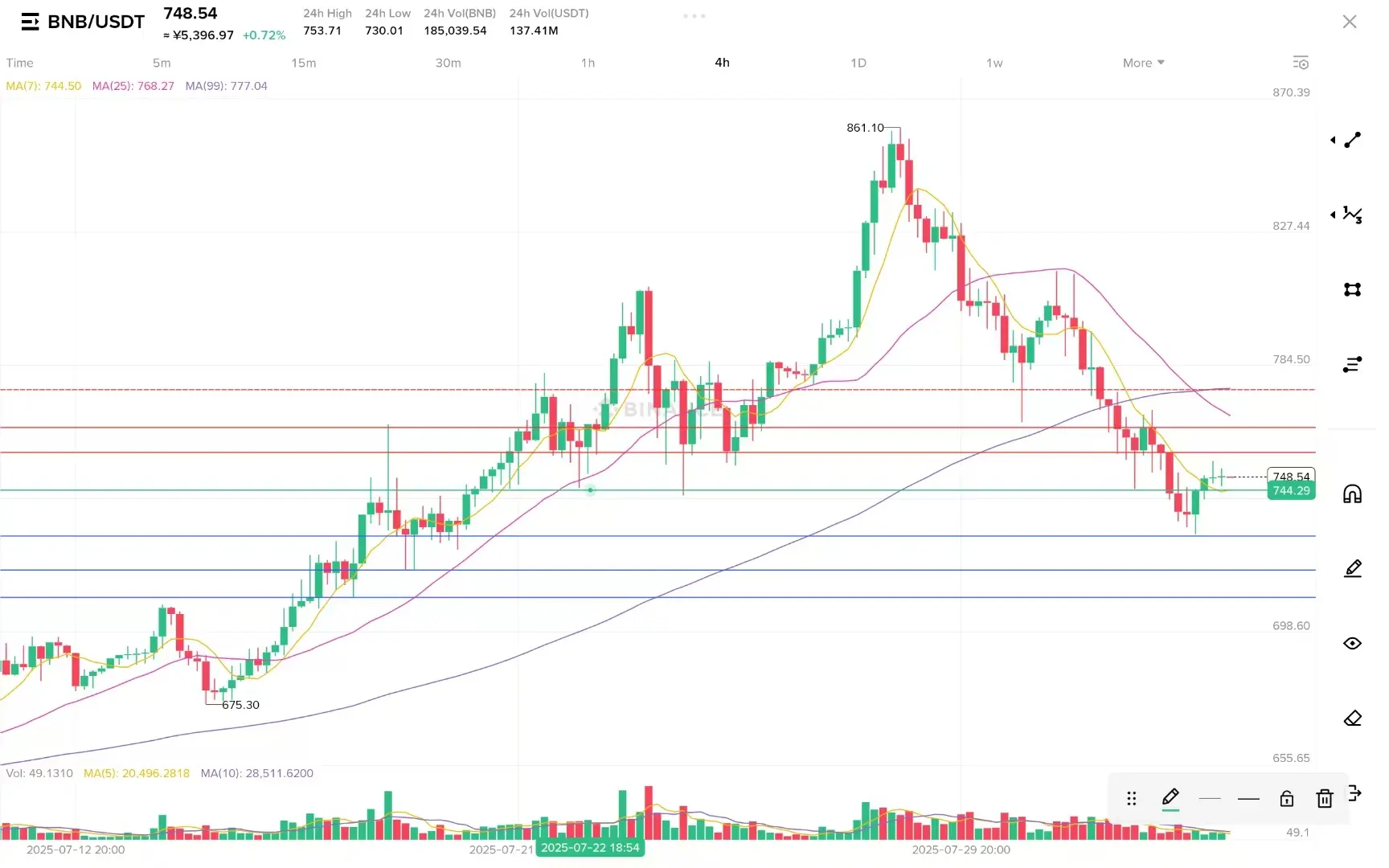
Task: Select the wave pattern drawing tool
Action: click(1353, 215)
